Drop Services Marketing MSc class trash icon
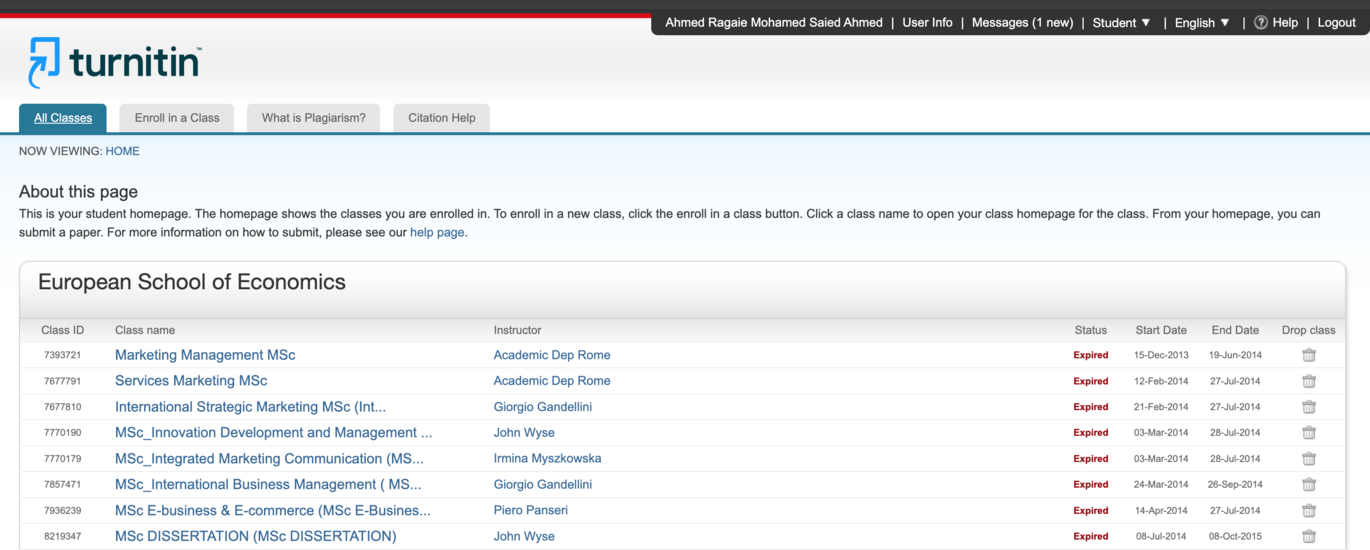1370x550 pixels. click(1309, 381)
